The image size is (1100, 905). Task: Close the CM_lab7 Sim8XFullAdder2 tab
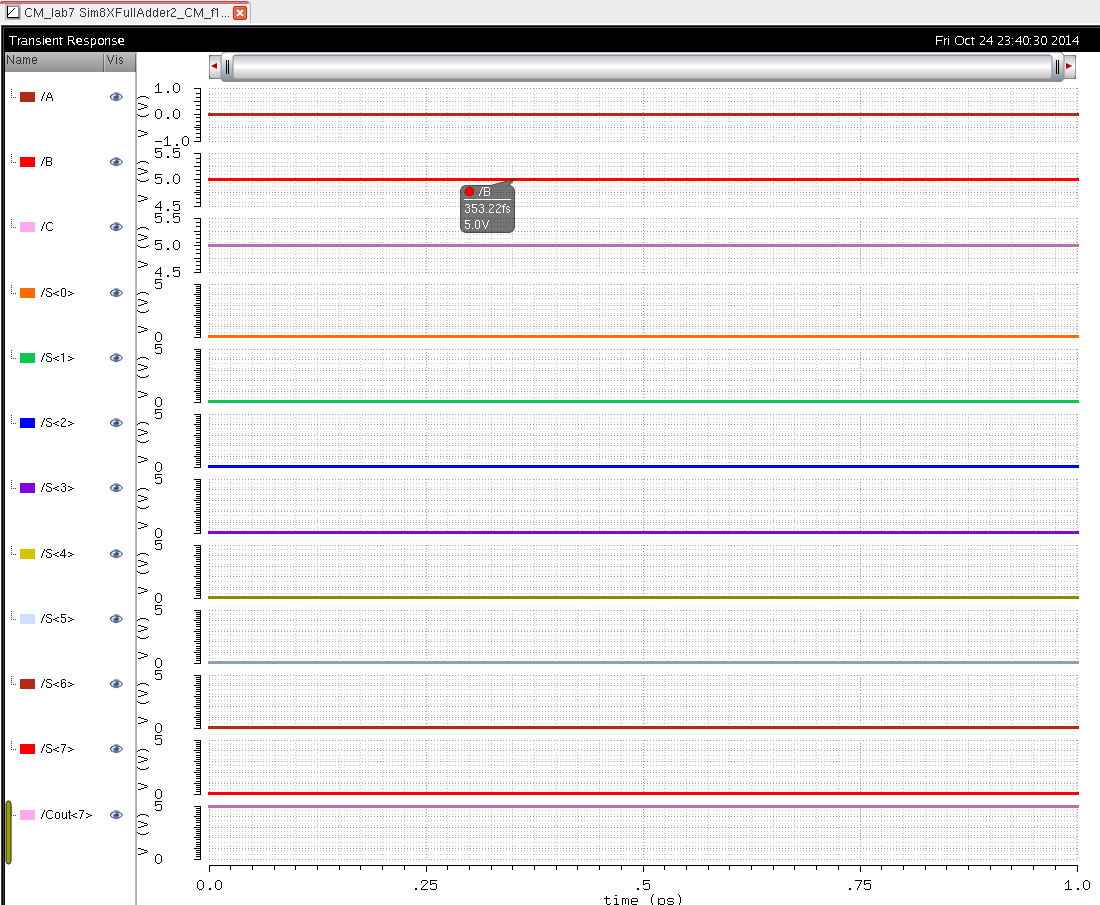tap(240, 13)
